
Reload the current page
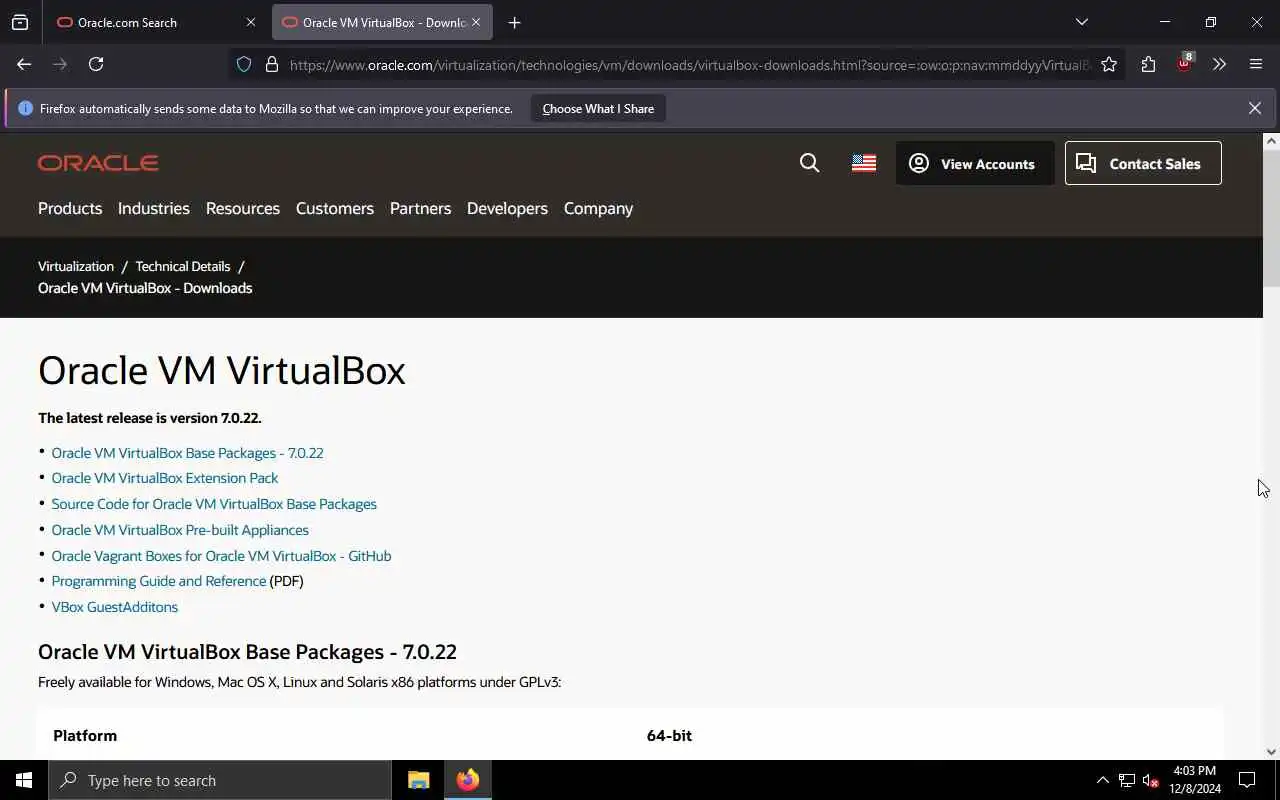96,64
